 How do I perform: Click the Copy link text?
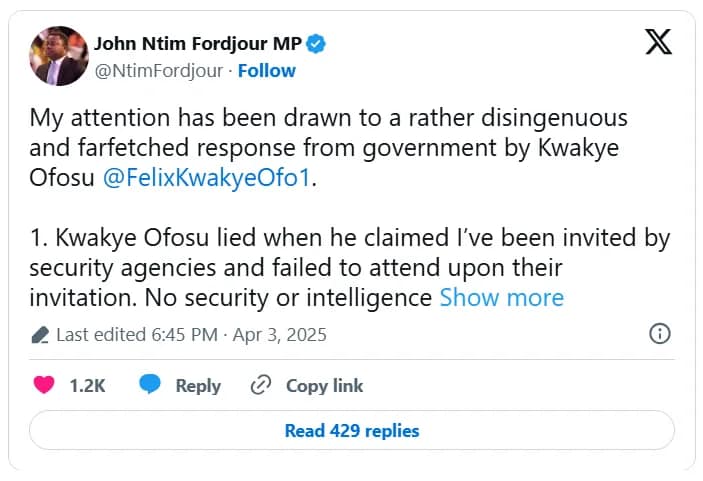[x=324, y=385]
